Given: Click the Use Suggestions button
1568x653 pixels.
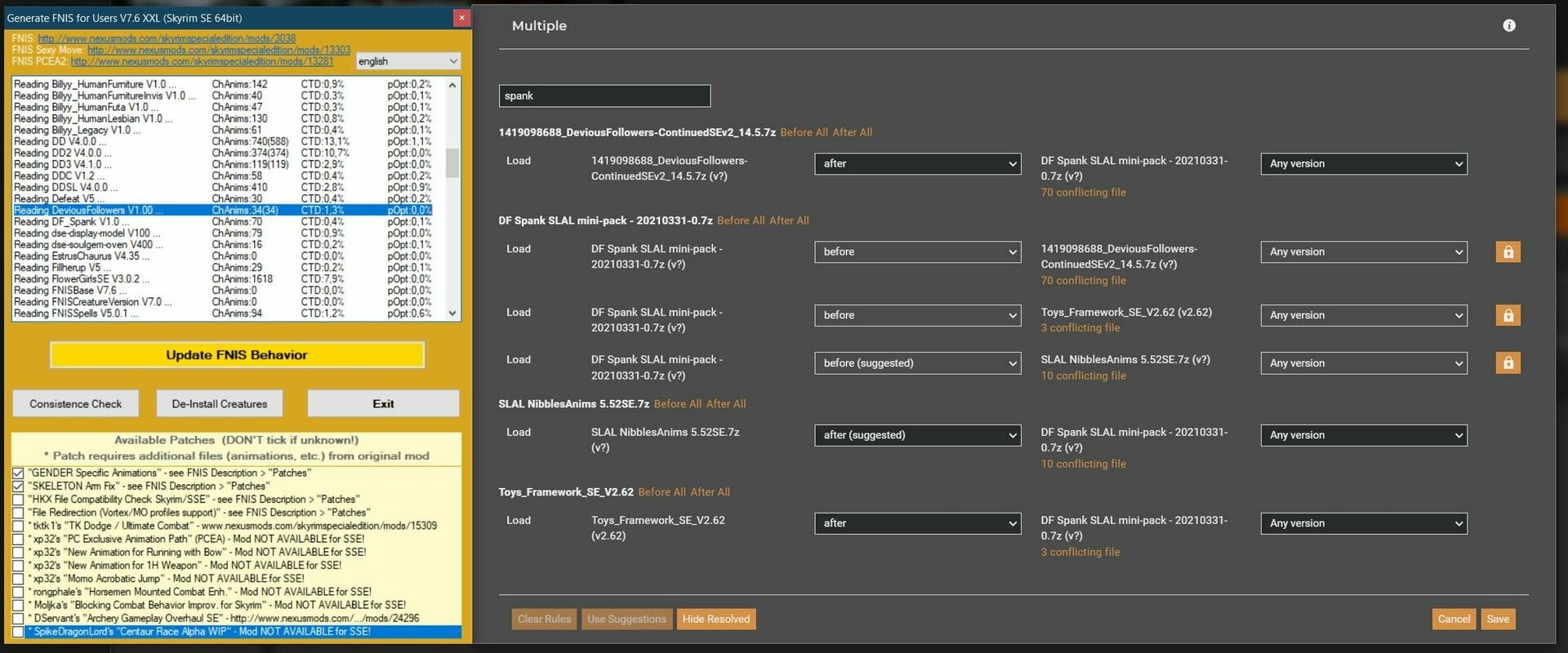Looking at the screenshot, I should click(626, 619).
